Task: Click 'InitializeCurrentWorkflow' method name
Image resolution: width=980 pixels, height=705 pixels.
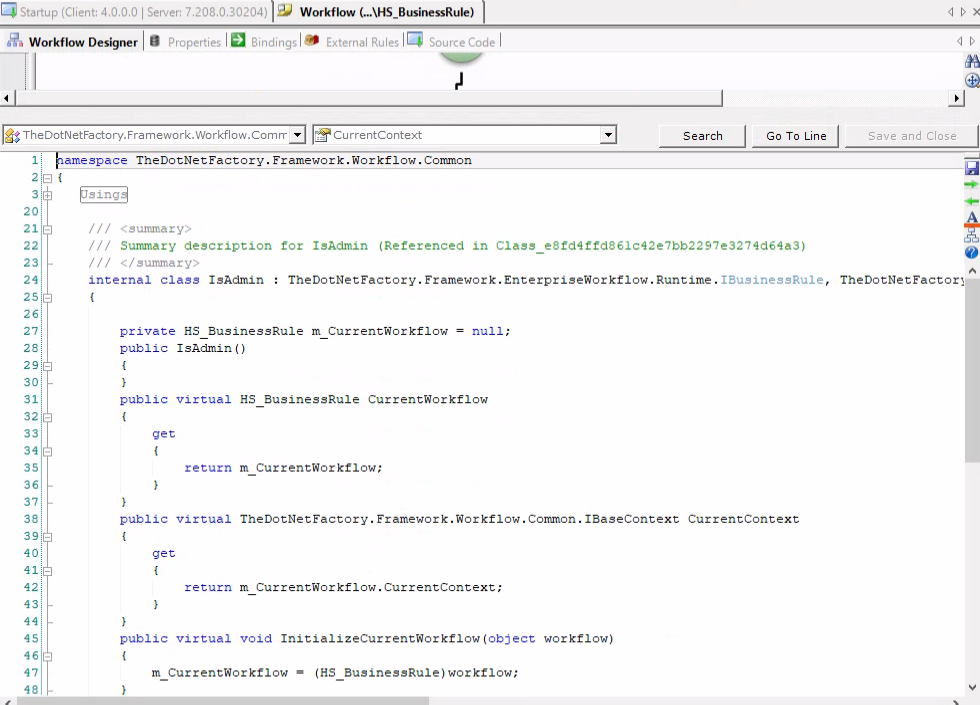Action: click(x=380, y=639)
